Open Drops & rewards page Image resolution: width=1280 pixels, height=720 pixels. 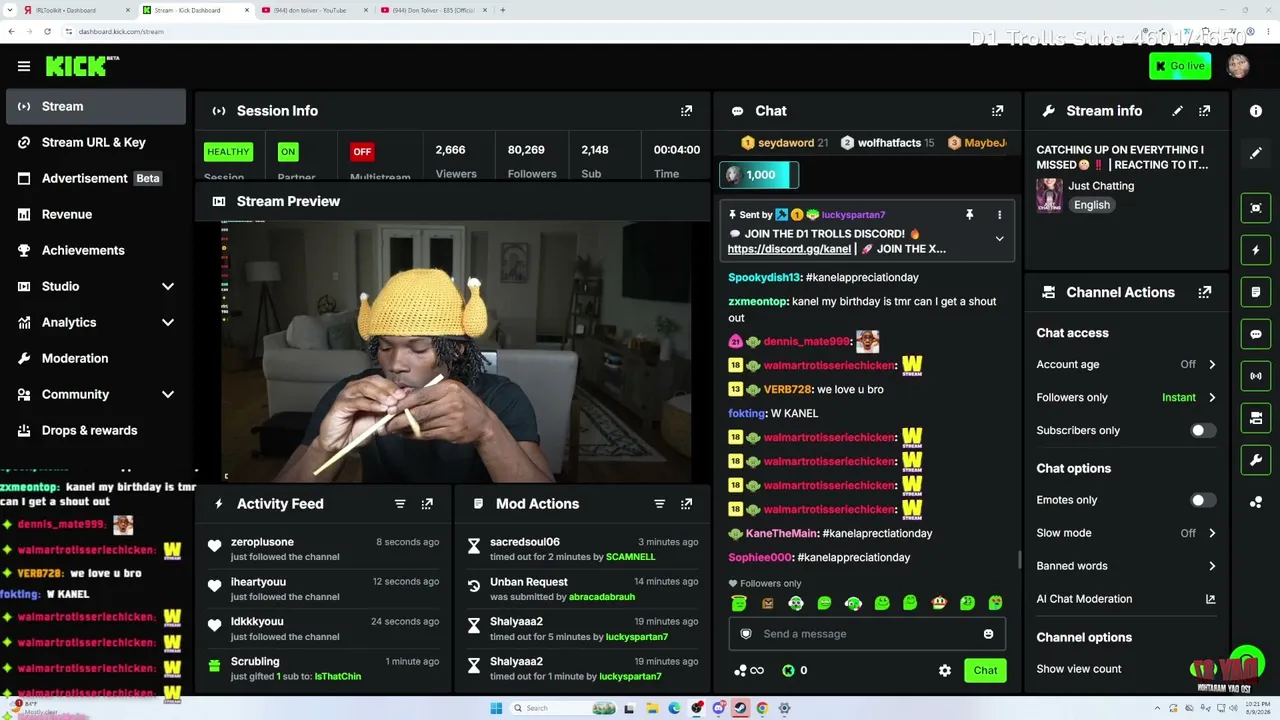96,430
